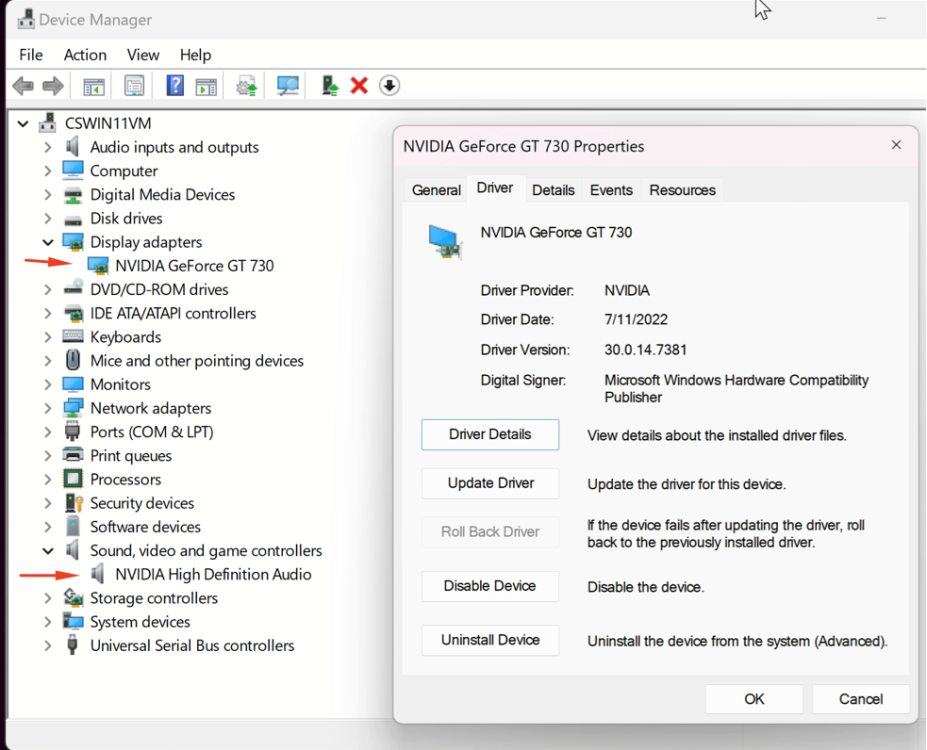Viewport: 927px width, 750px height.
Task: Expand the IDE ATA/ATAPI controllers chevron
Action: tap(48, 313)
